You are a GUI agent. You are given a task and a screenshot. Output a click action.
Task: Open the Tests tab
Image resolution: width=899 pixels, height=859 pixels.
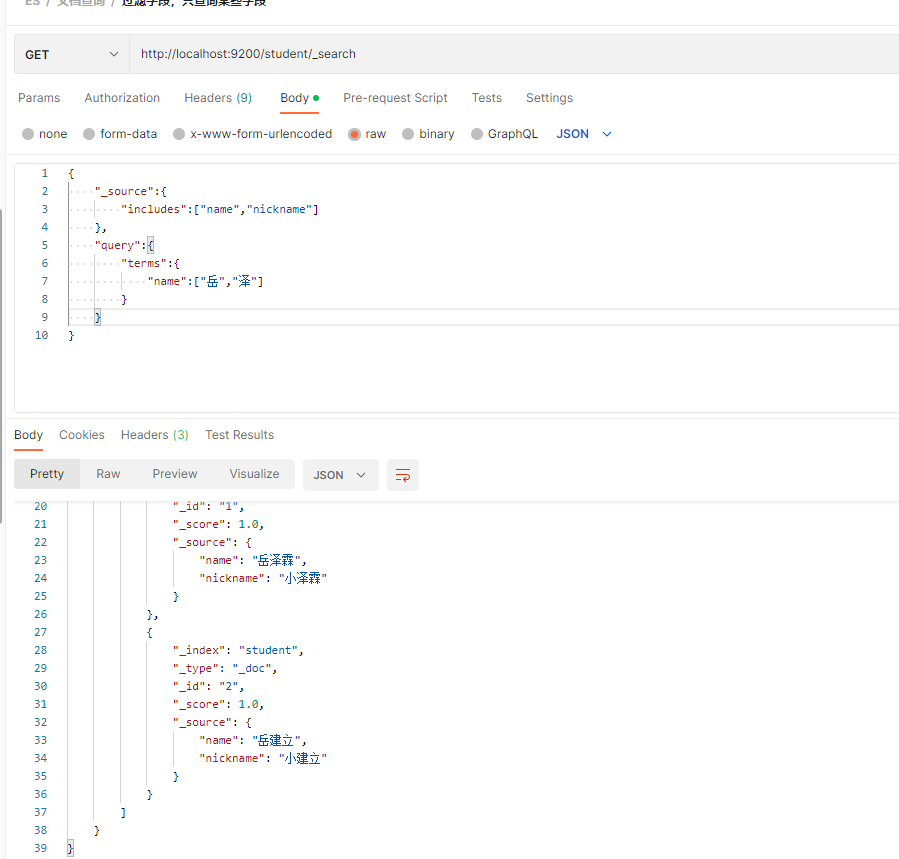pos(487,98)
